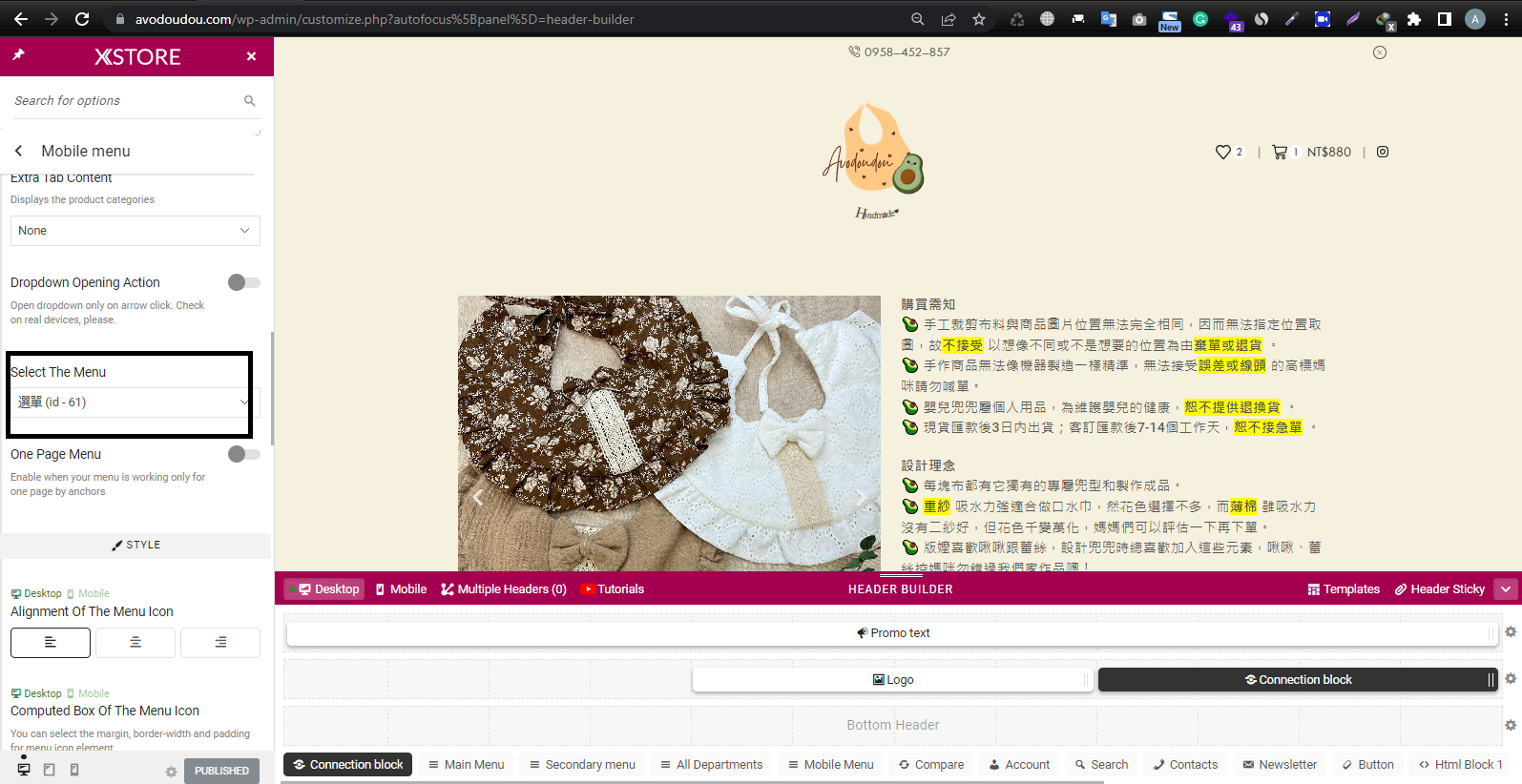This screenshot has height=784, width=1522.
Task: Toggle the Dropdown Opening Action switch
Action: (x=243, y=282)
